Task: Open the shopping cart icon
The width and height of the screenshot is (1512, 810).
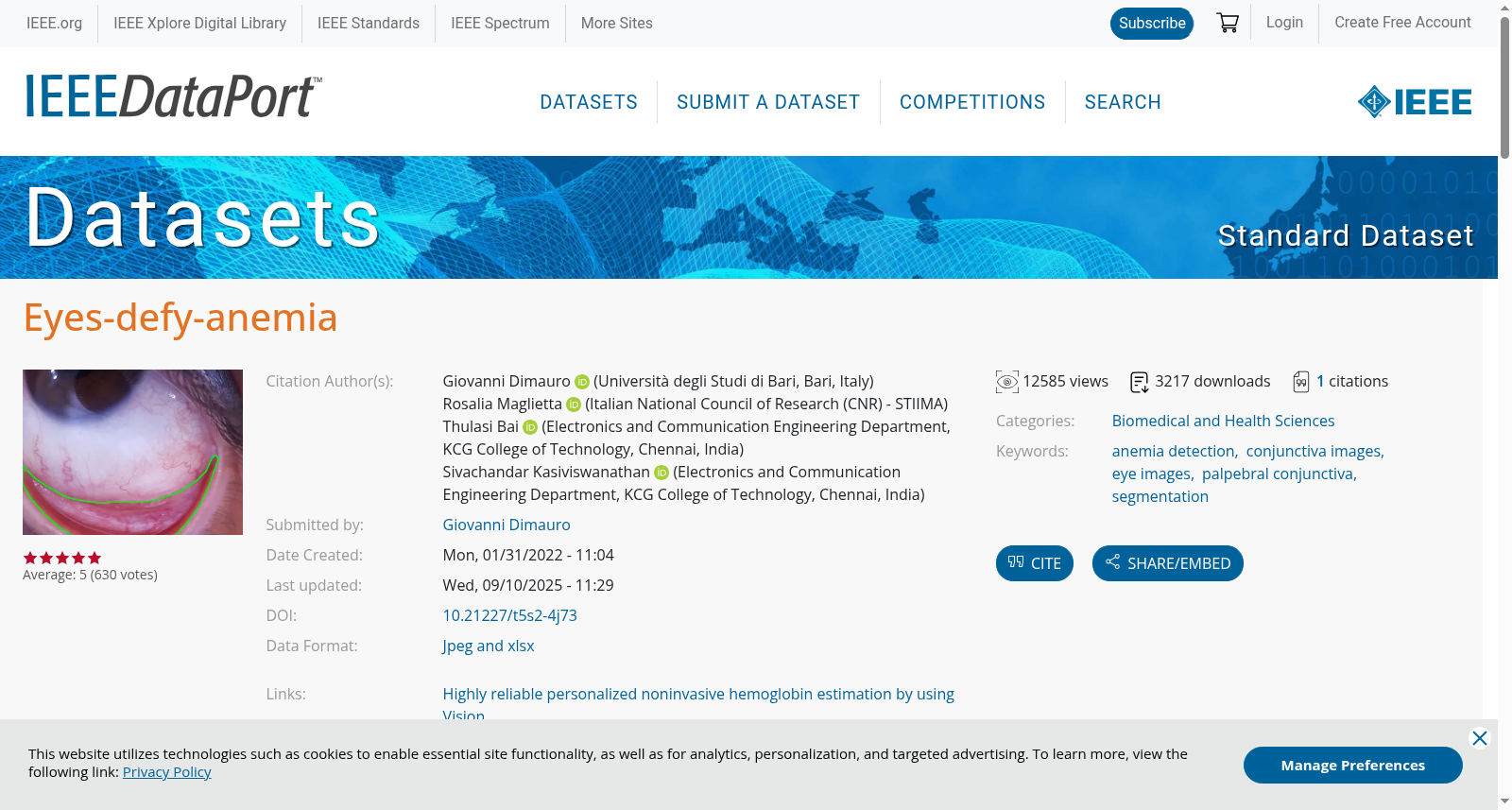Action: [x=1228, y=23]
